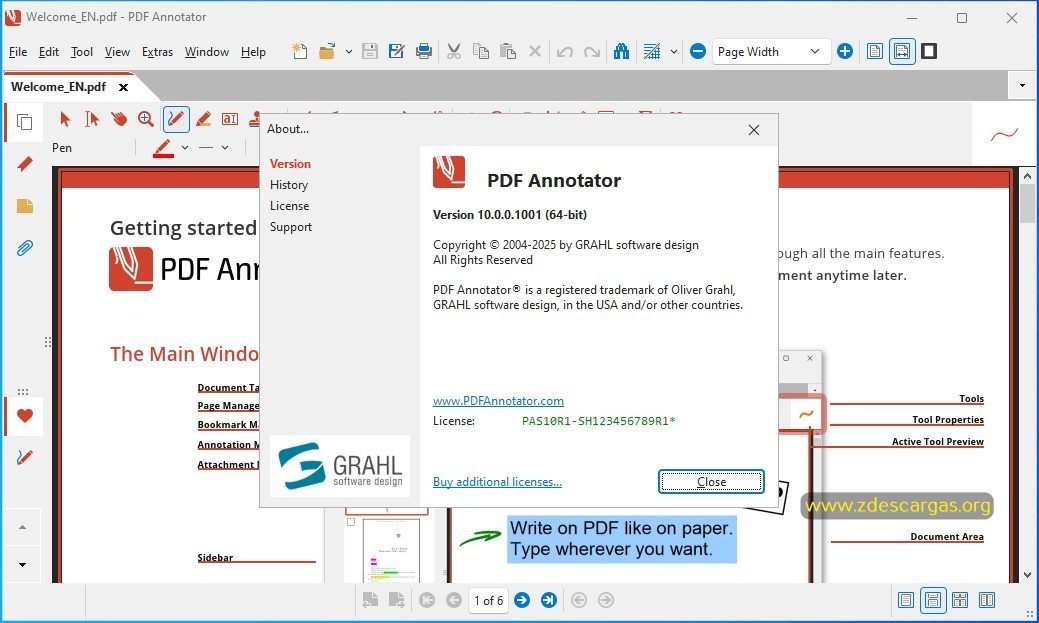Viewport: 1039px width, 623px height.
Task: Open the View menu
Action: [x=117, y=52]
